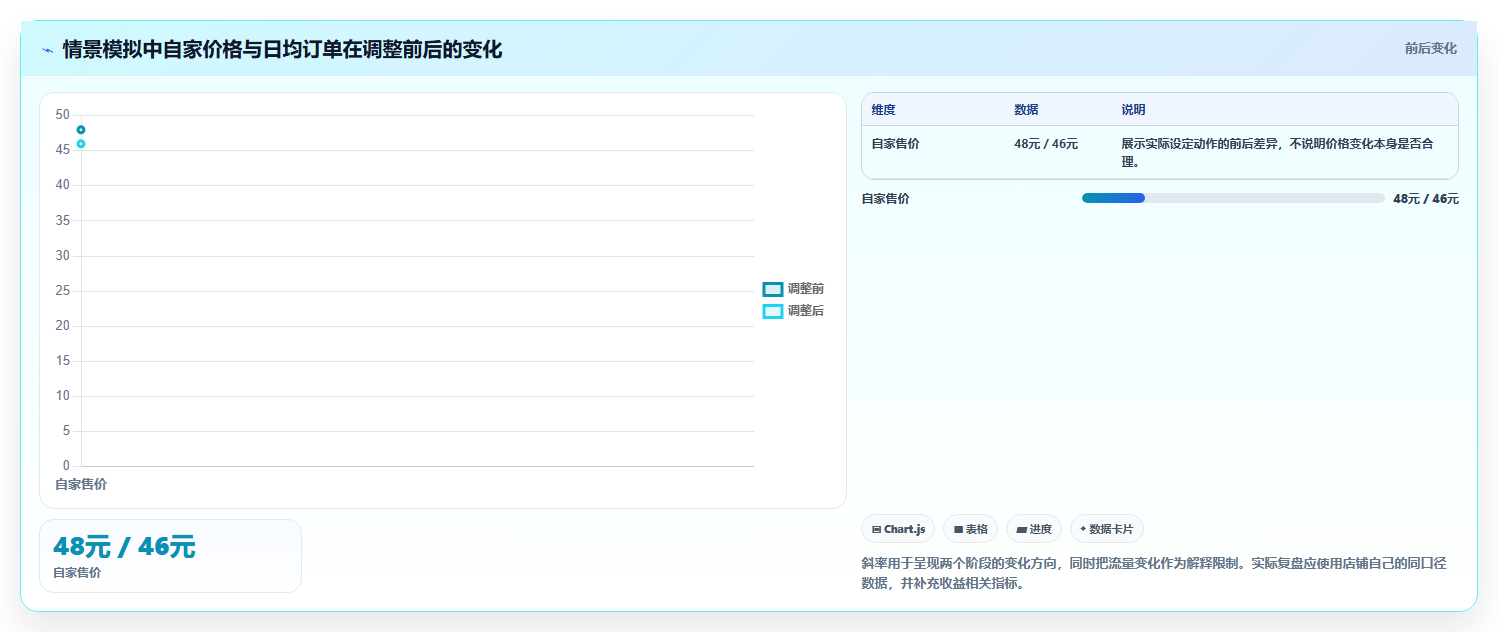Click the 表格 chip icon
The width and height of the screenshot is (1498, 632).
click(958, 529)
